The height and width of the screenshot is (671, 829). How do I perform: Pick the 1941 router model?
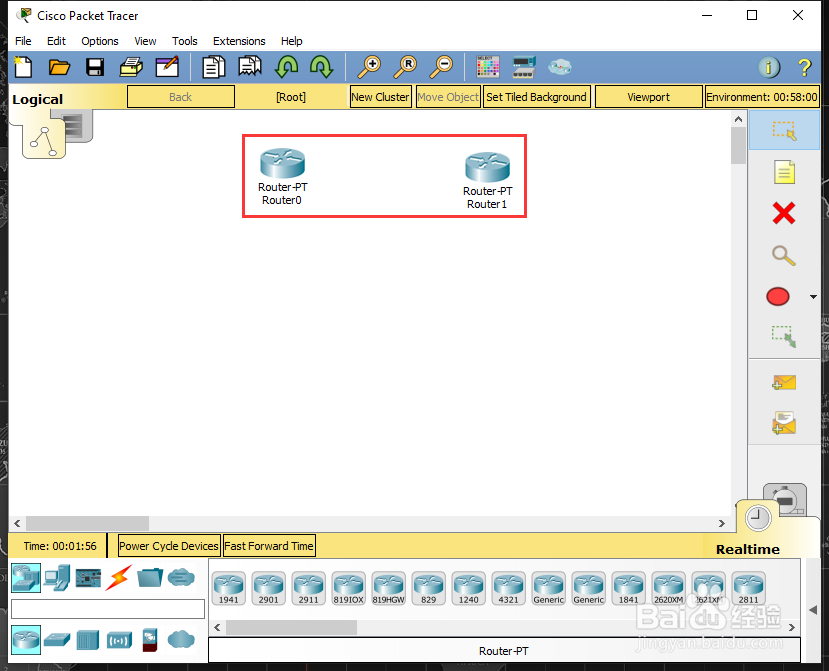click(229, 588)
